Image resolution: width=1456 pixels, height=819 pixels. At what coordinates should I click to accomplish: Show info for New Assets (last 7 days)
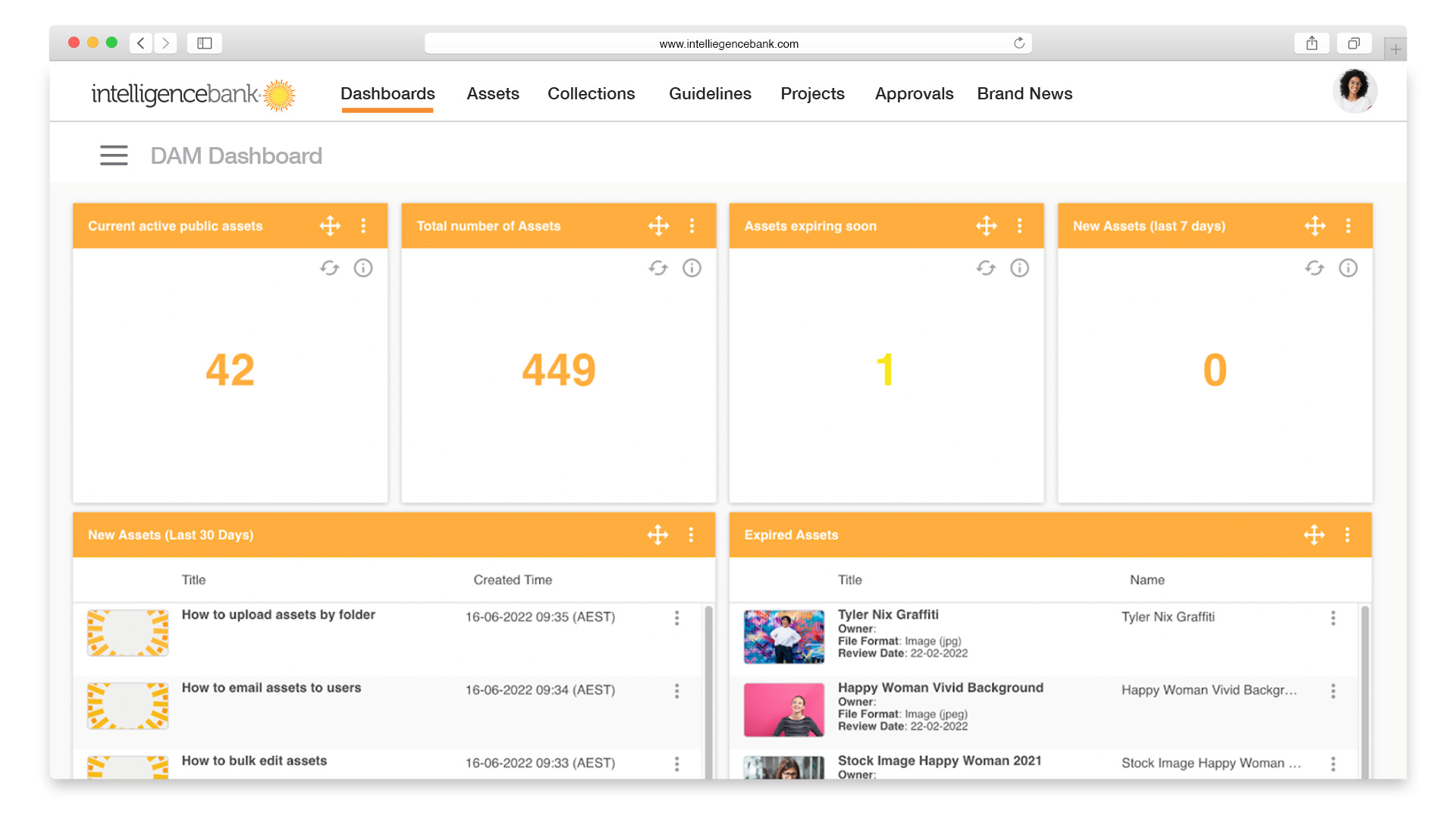point(1348,268)
